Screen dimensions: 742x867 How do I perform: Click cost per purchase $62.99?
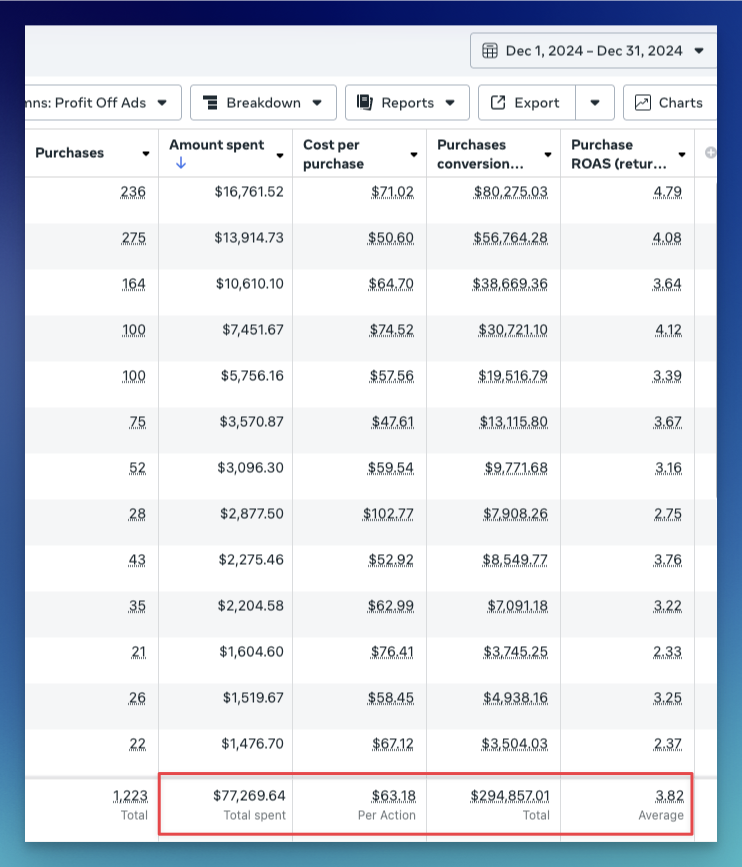(x=391, y=605)
